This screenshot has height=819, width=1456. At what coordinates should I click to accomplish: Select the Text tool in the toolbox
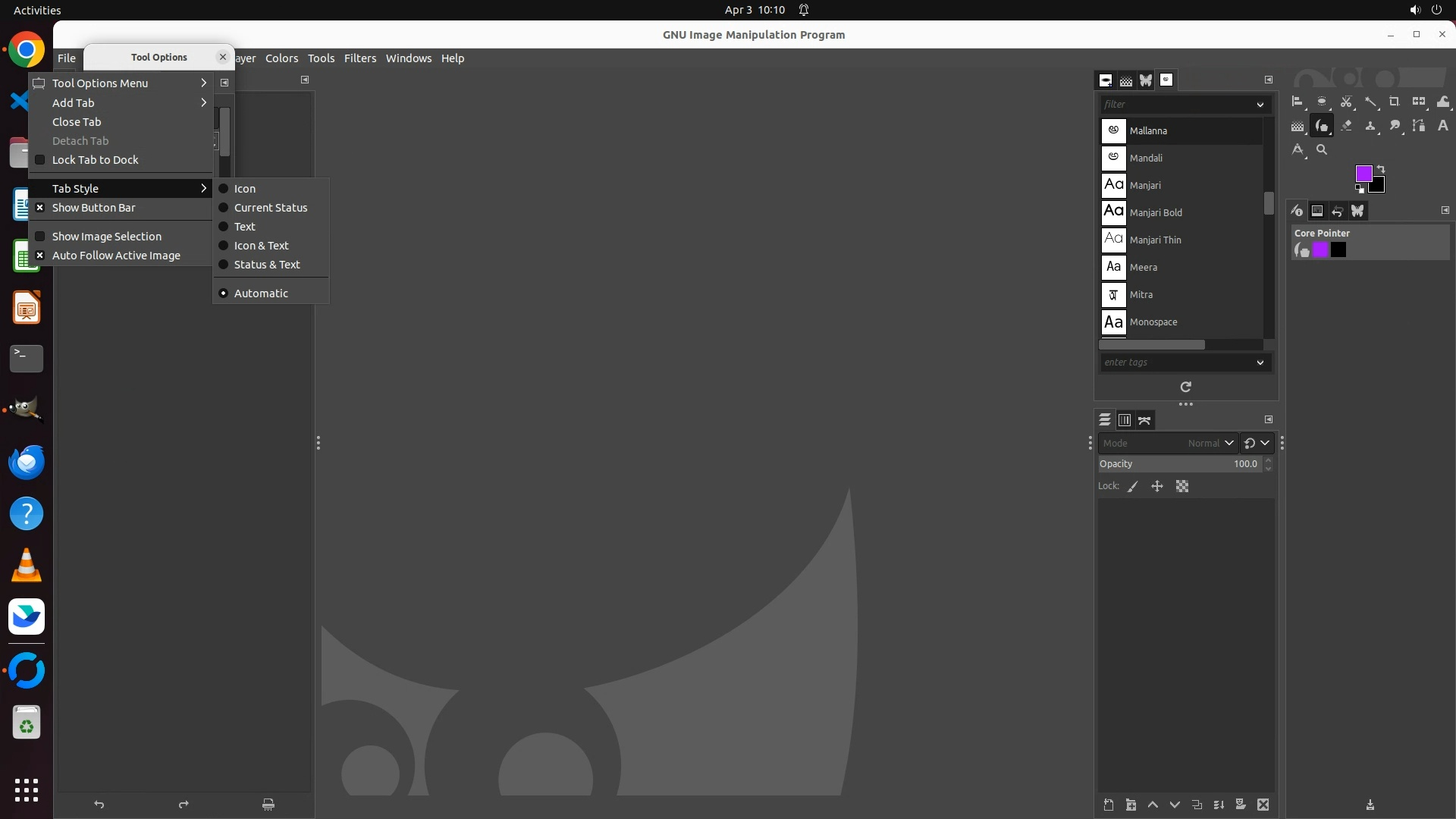click(x=1443, y=126)
